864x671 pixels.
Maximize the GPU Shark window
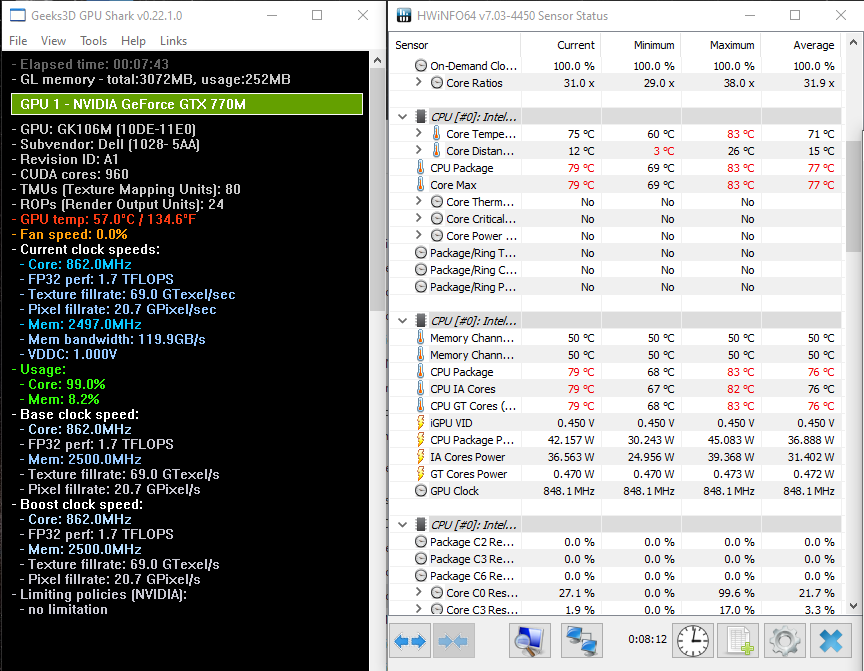pos(317,15)
